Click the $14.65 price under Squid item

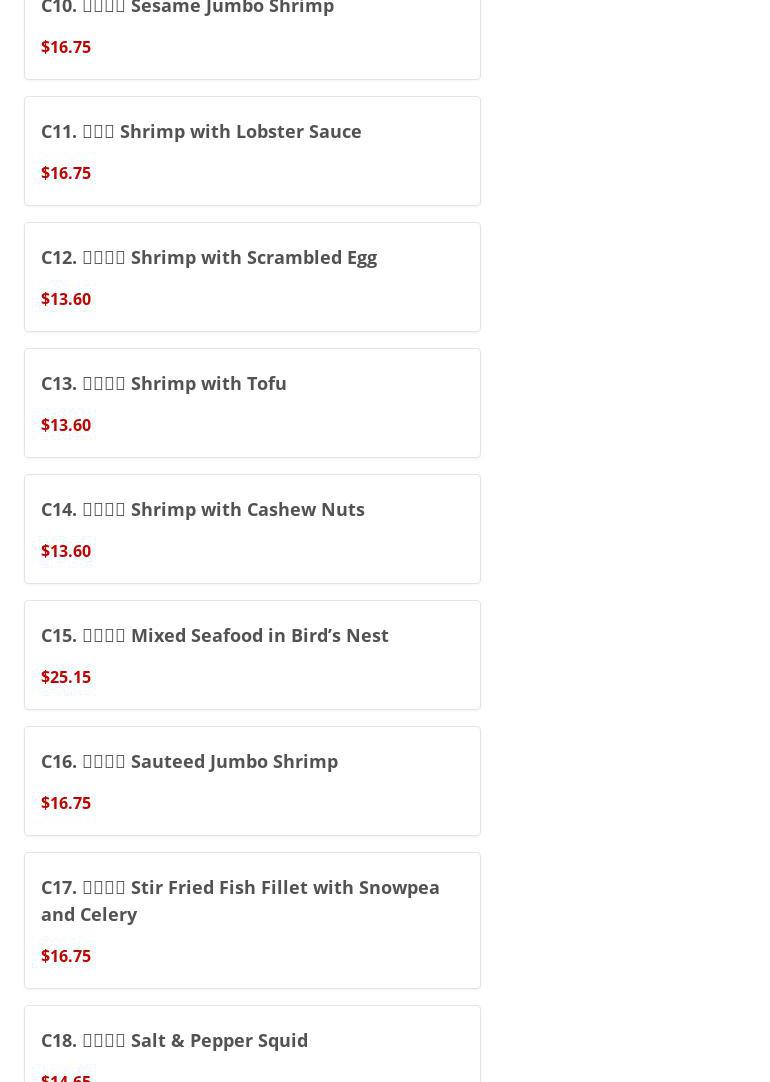click(66, 1077)
